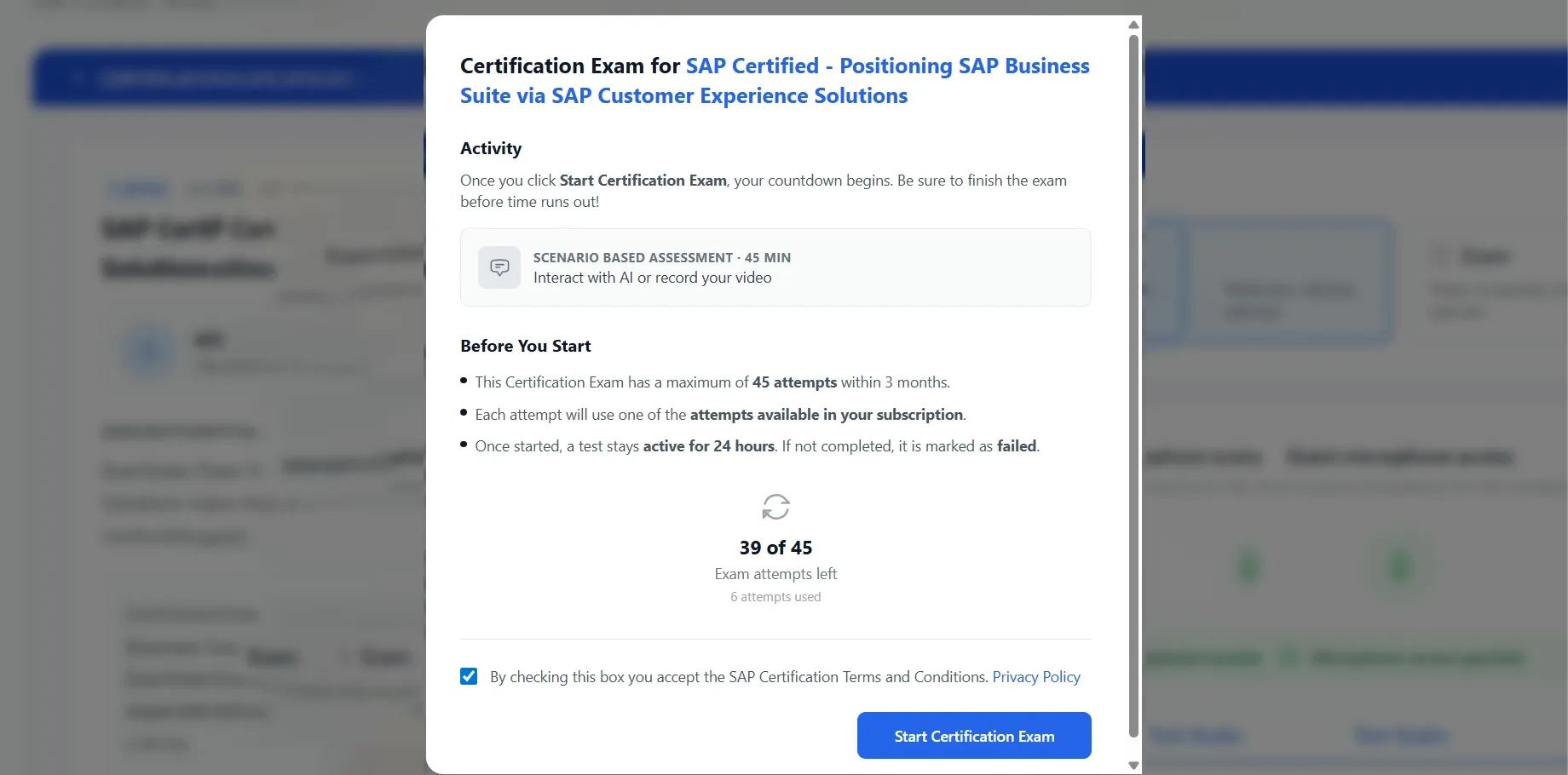Viewport: 1568px width, 775px height.
Task: Click the dialog scrollbar up arrow
Action: click(x=1133, y=25)
